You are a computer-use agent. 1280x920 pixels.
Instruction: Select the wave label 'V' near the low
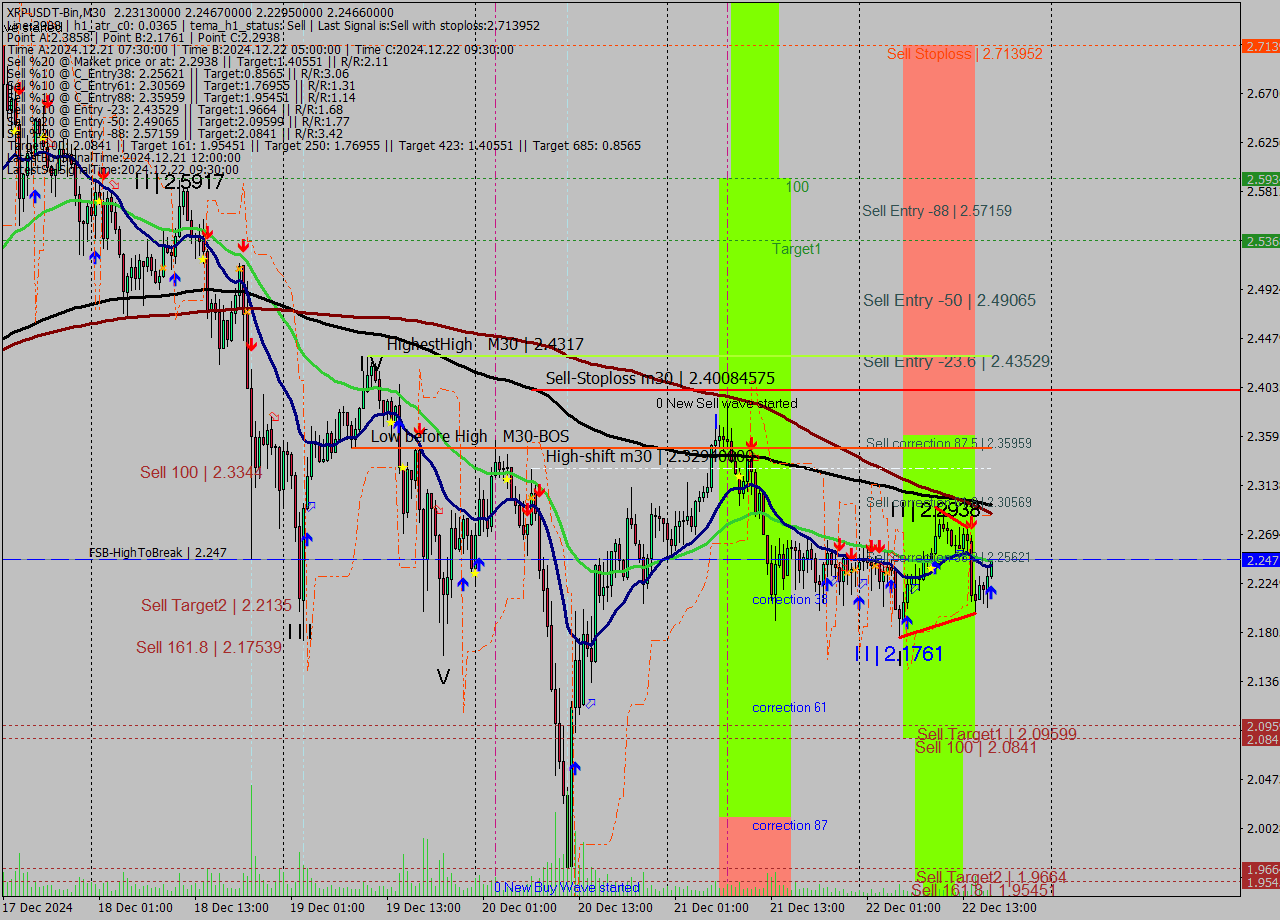(443, 677)
